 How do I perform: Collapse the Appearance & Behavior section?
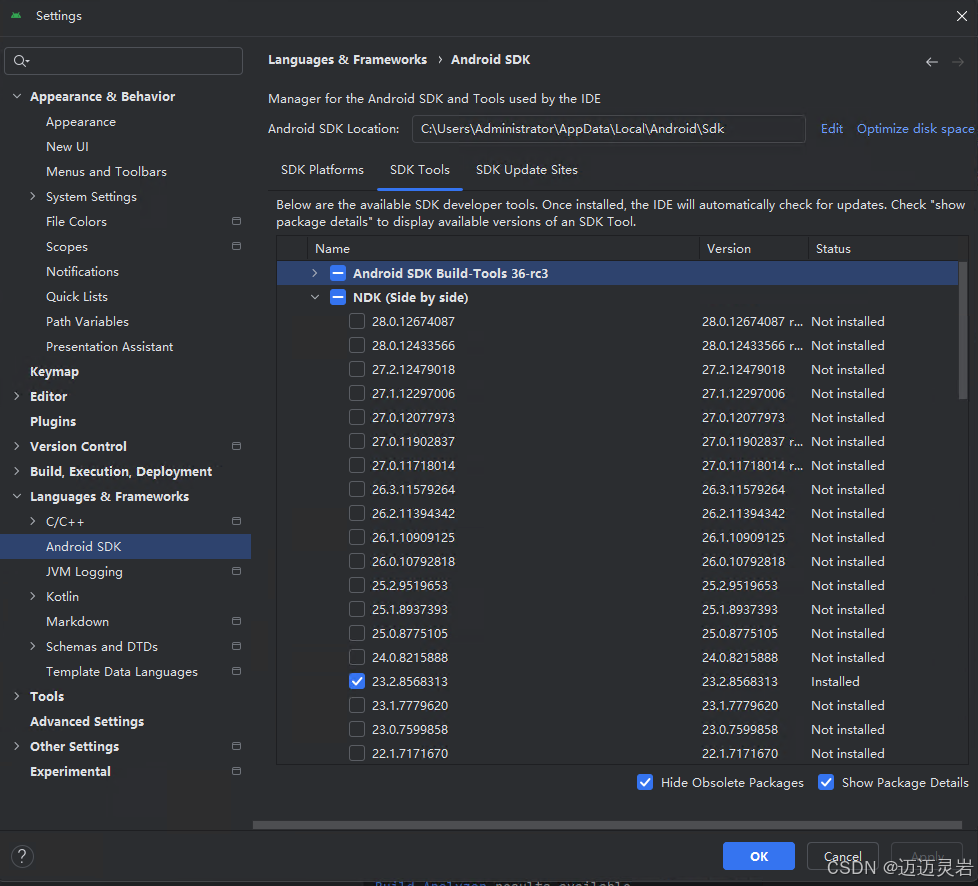pos(16,96)
